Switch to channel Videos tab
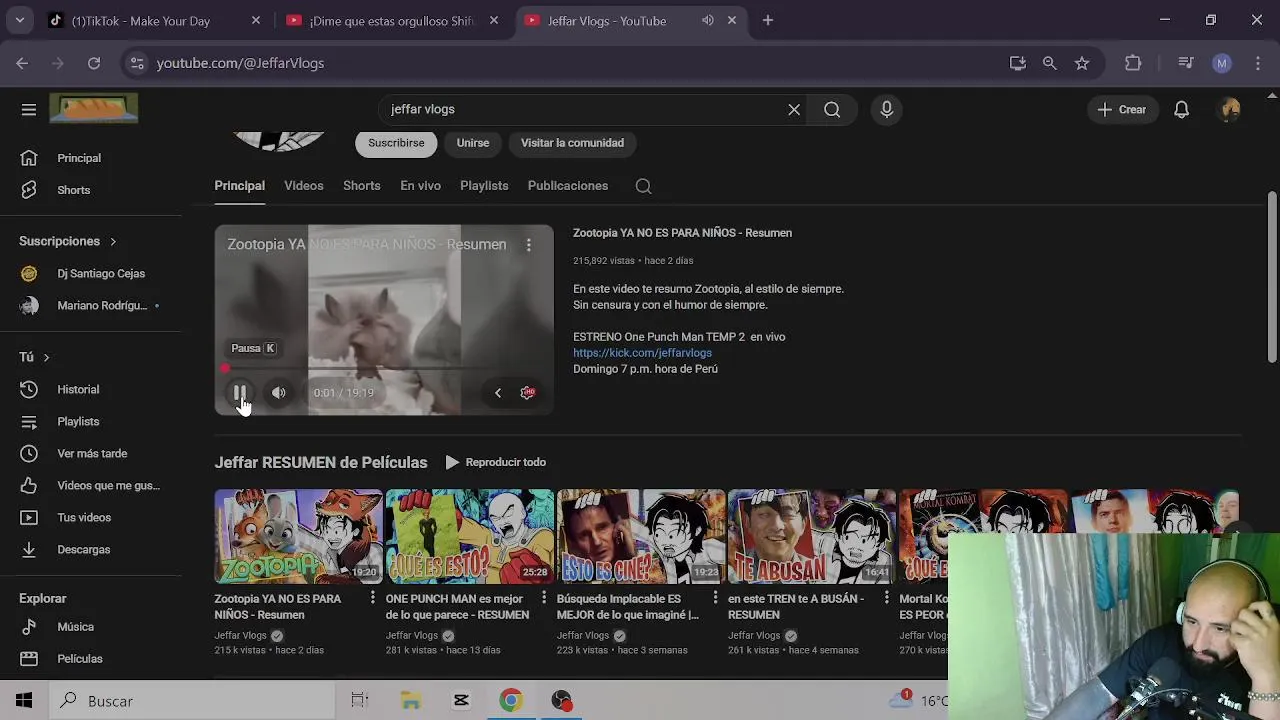Screen dimensions: 1280x720 pyautogui.click(x=303, y=186)
